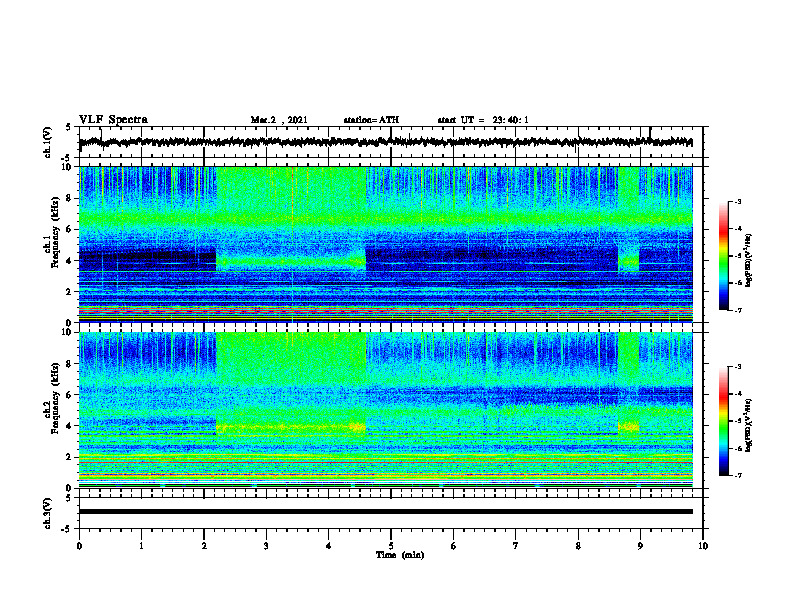Click the "station=ATH" header label
This screenshot has height=612, width=792.
371,120
